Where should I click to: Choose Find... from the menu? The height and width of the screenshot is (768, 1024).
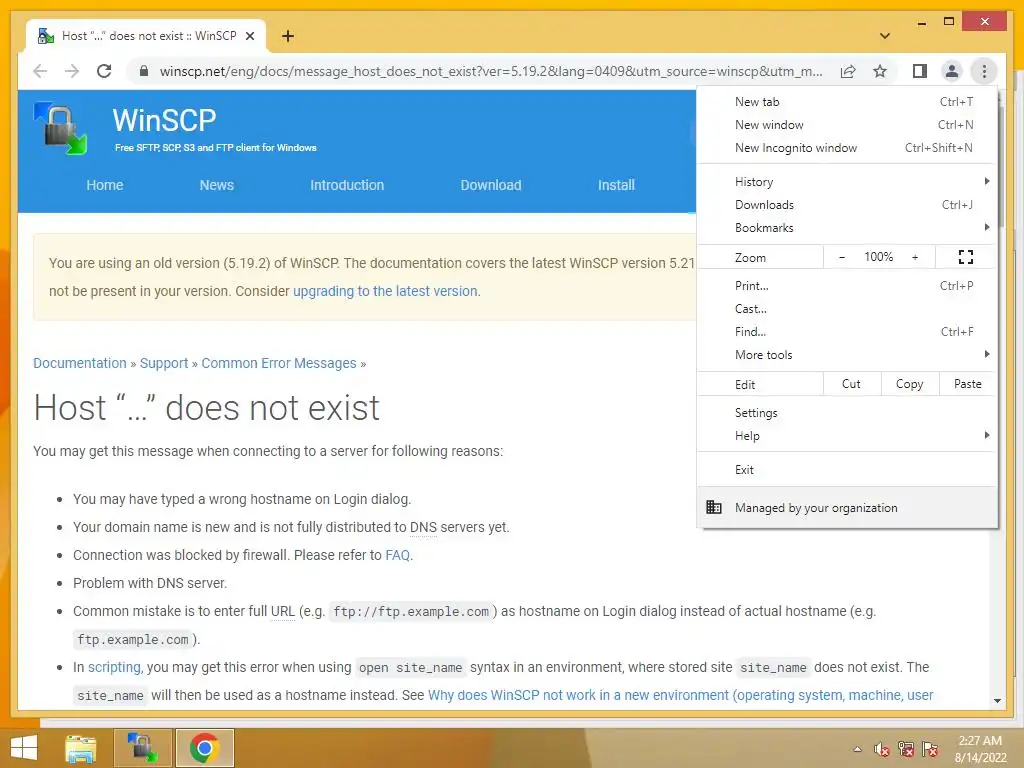pos(847,331)
